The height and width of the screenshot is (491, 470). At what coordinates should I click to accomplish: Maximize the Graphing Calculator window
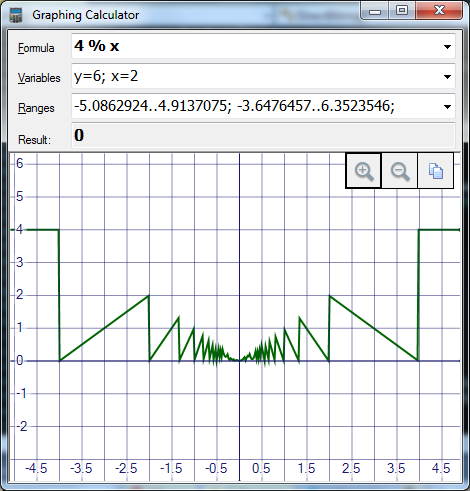[x=402, y=11]
